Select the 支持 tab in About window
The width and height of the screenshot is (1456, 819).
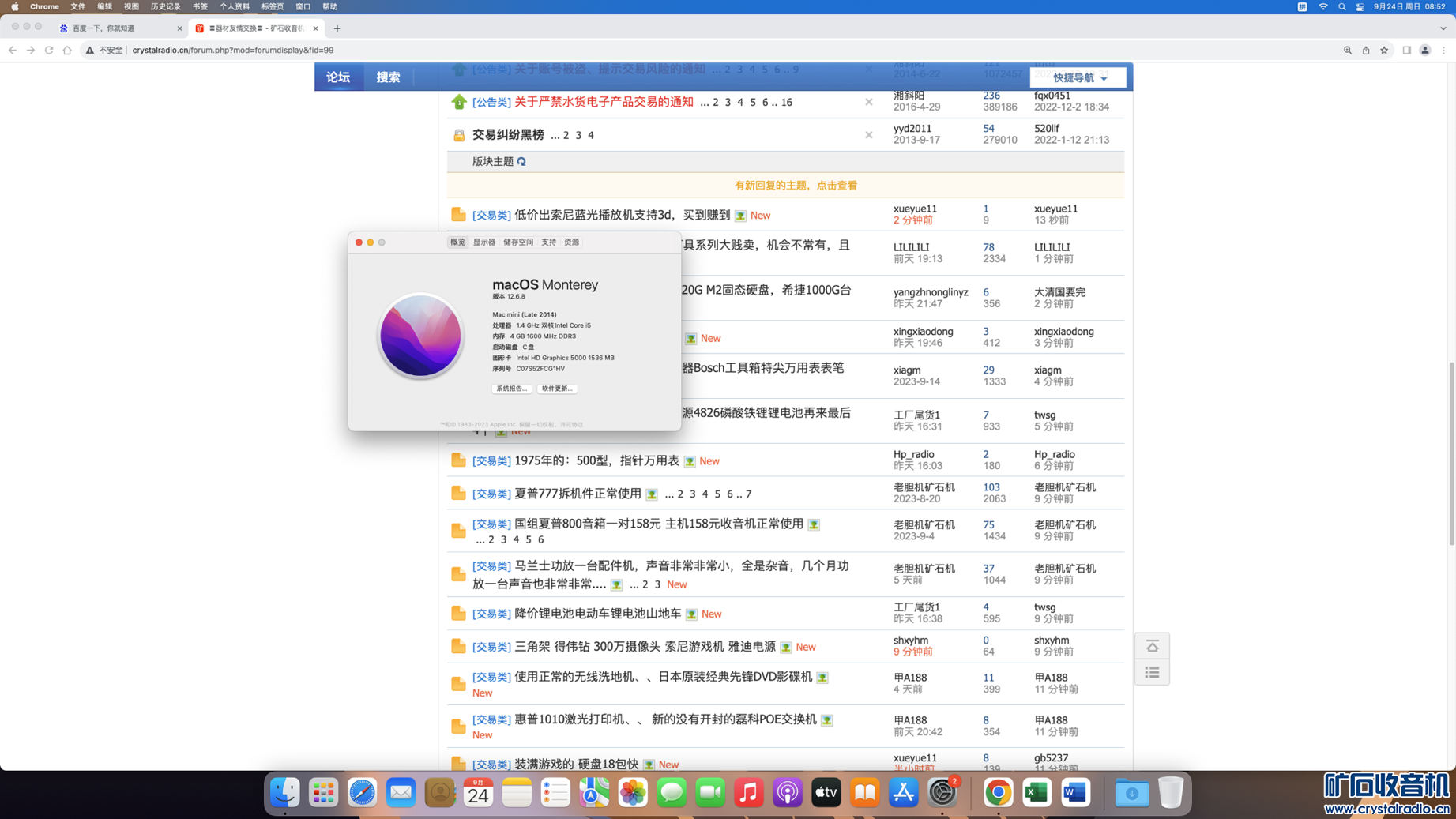click(x=549, y=242)
